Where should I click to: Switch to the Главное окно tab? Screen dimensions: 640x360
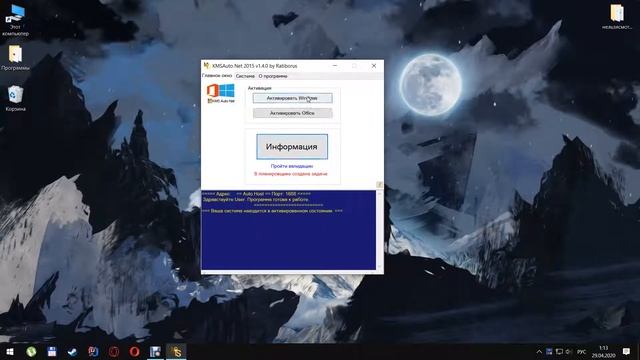click(x=217, y=76)
